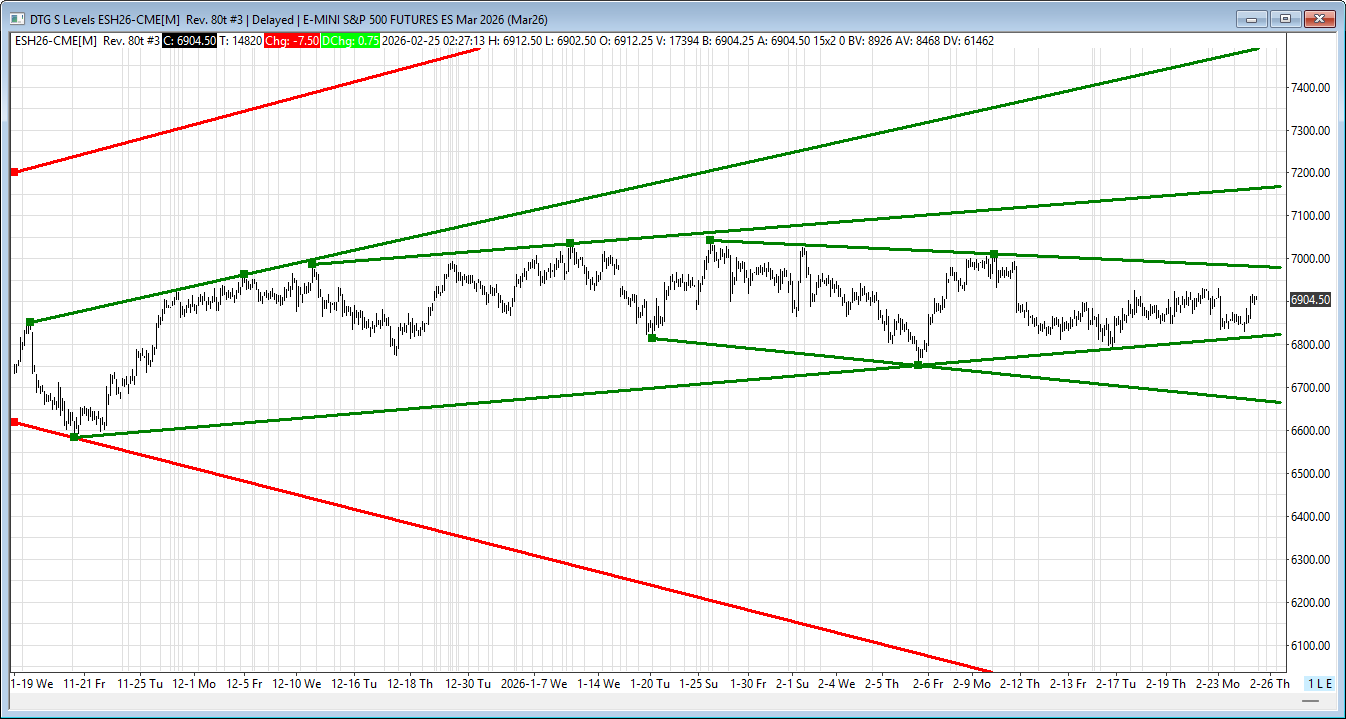1346x719 pixels.
Task: Pick the green anchor point above 12-5 Fr
Action: point(244,274)
